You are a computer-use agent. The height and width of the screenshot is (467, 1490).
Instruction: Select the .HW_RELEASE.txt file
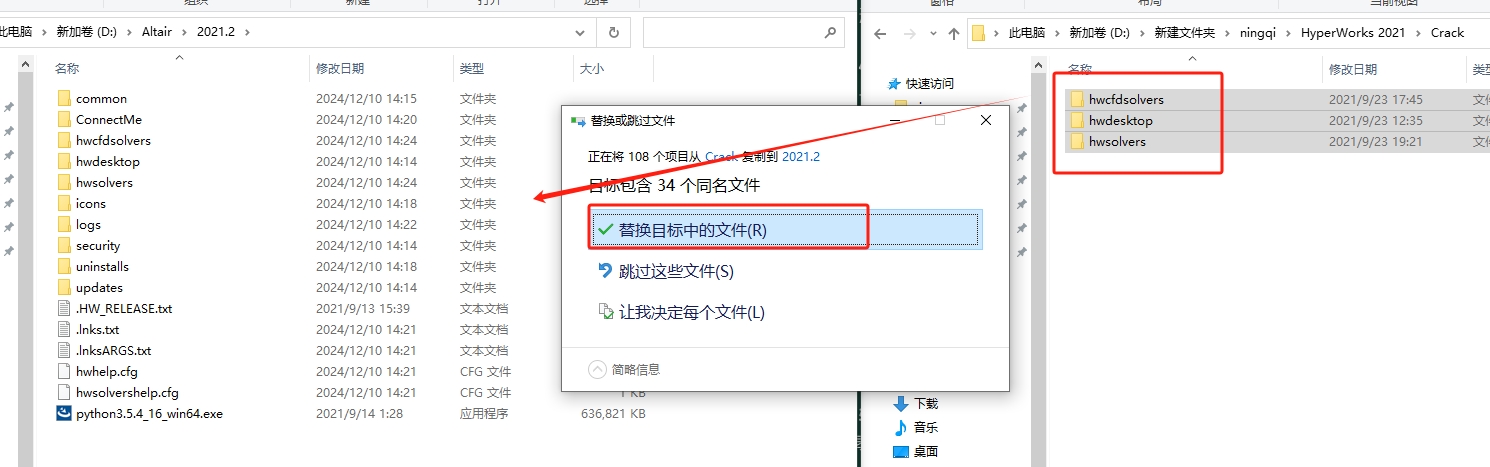pos(124,308)
